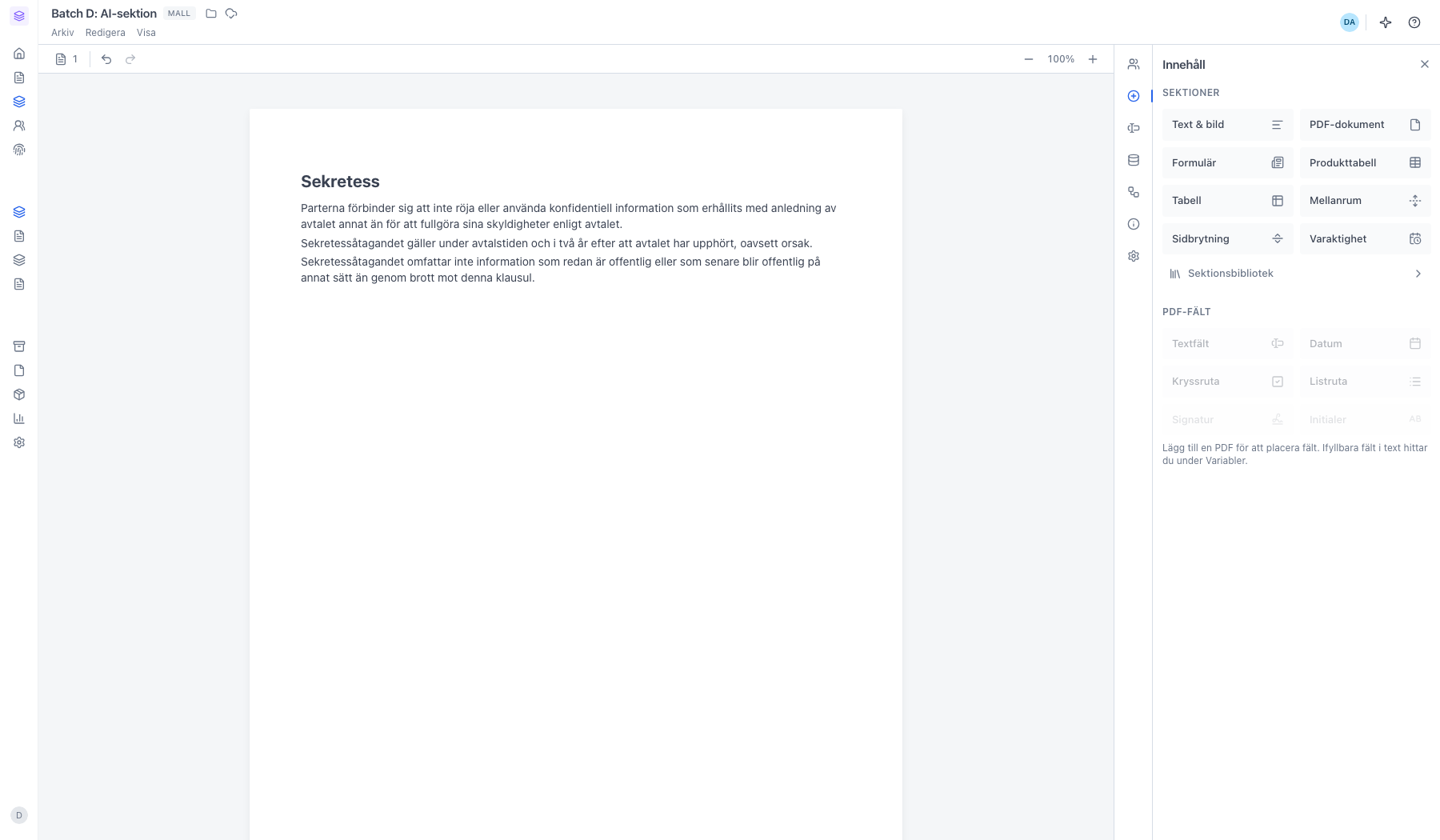Click the MALL badge next to title
The width and height of the screenshot is (1440, 840).
(x=179, y=14)
